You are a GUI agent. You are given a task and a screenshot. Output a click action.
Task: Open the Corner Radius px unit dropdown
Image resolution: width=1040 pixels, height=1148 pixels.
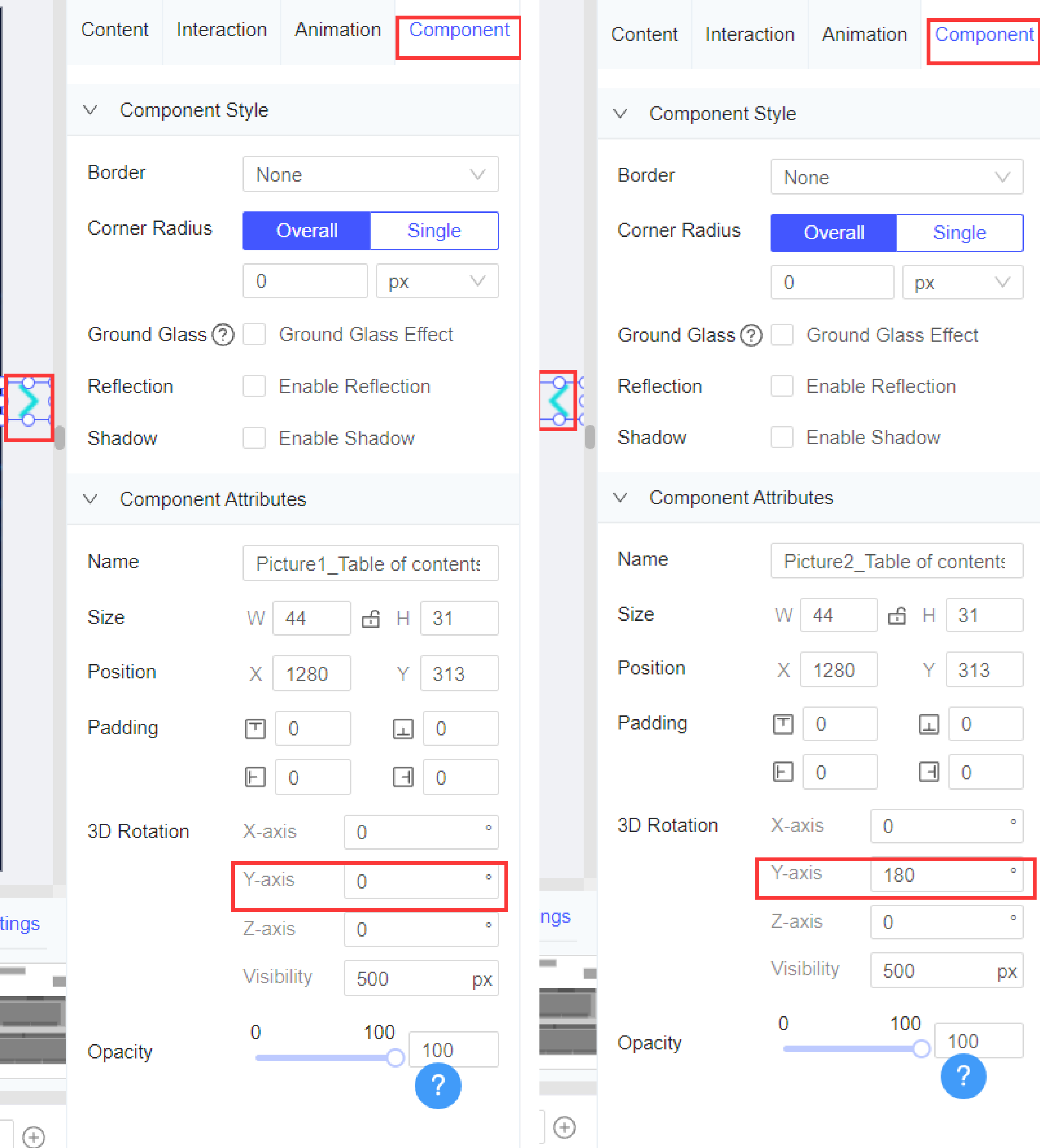coord(437,281)
